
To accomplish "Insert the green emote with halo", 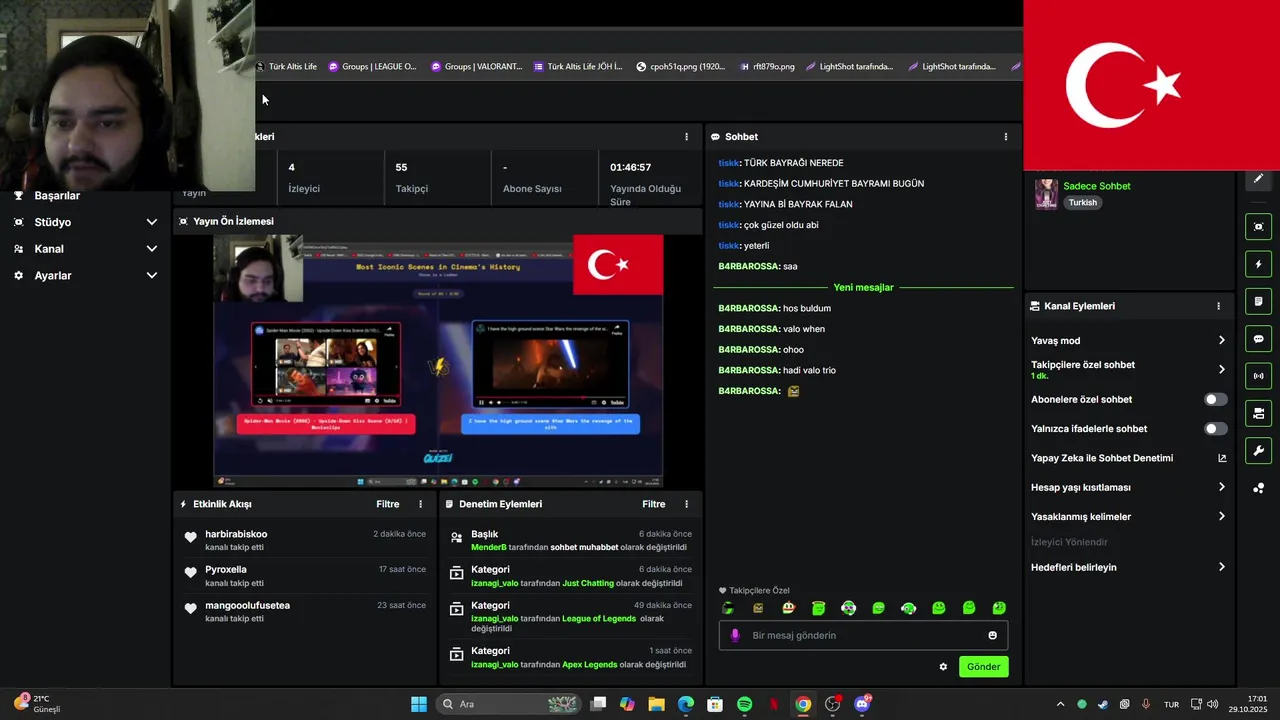I will (x=818, y=608).
